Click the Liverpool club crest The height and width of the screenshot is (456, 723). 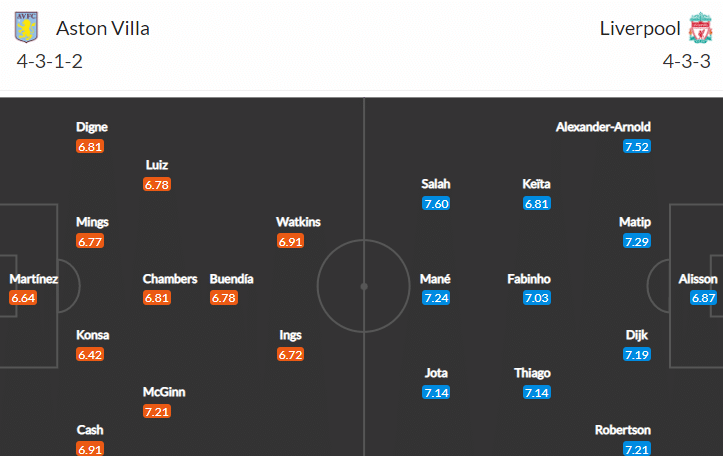point(698,28)
